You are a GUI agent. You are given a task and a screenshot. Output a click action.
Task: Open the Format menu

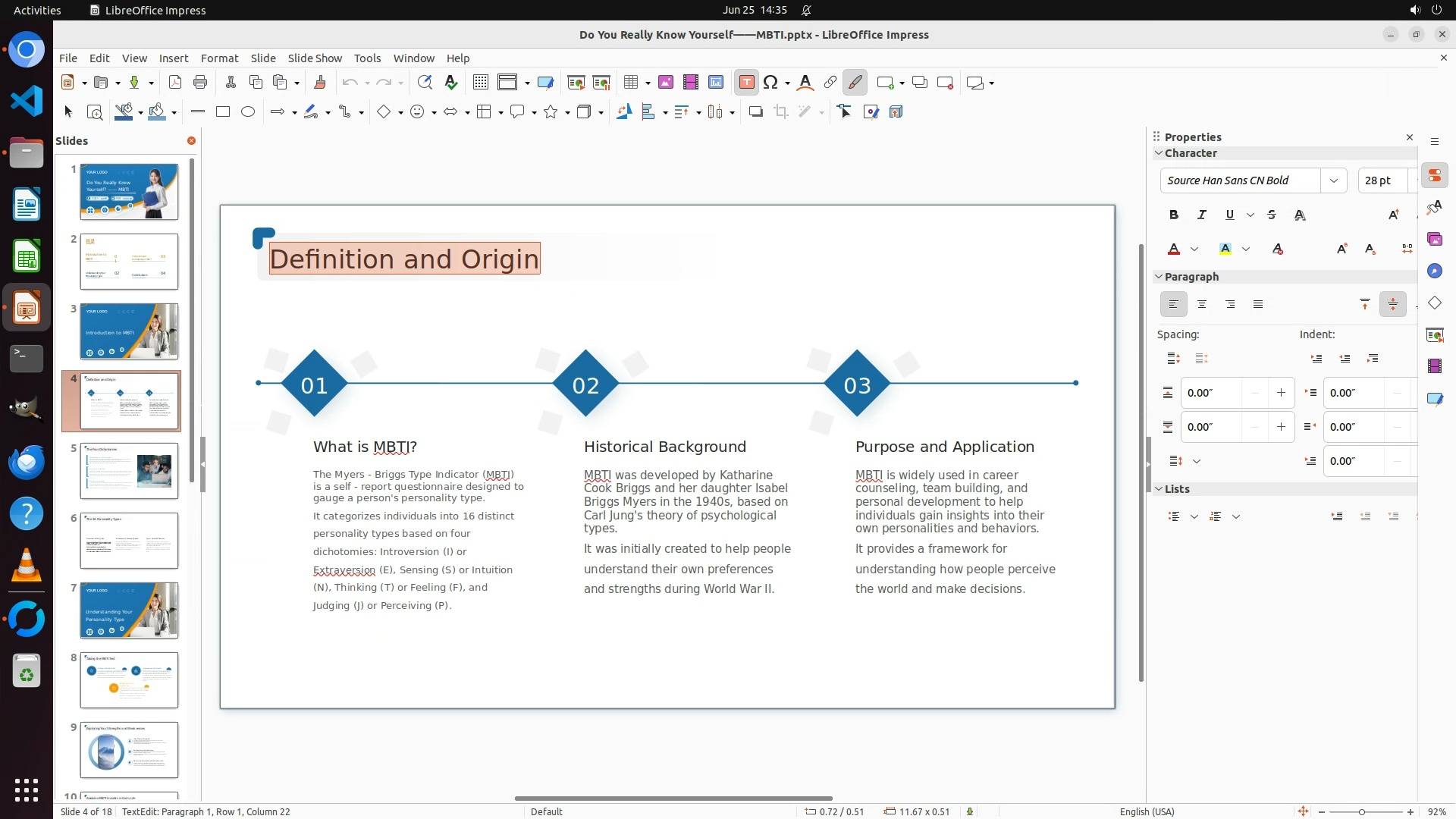point(219,58)
